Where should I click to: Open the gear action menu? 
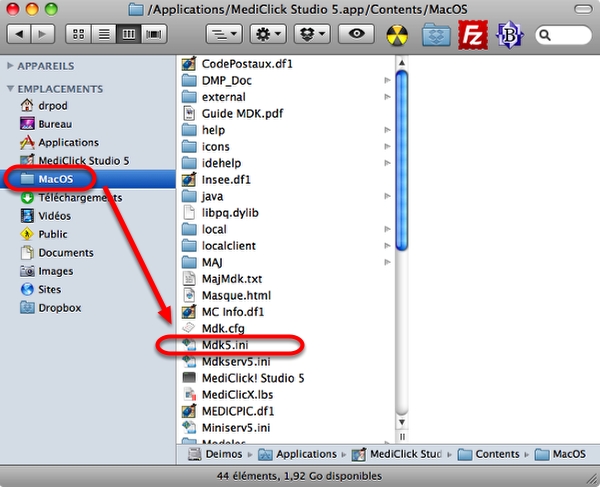click(268, 34)
